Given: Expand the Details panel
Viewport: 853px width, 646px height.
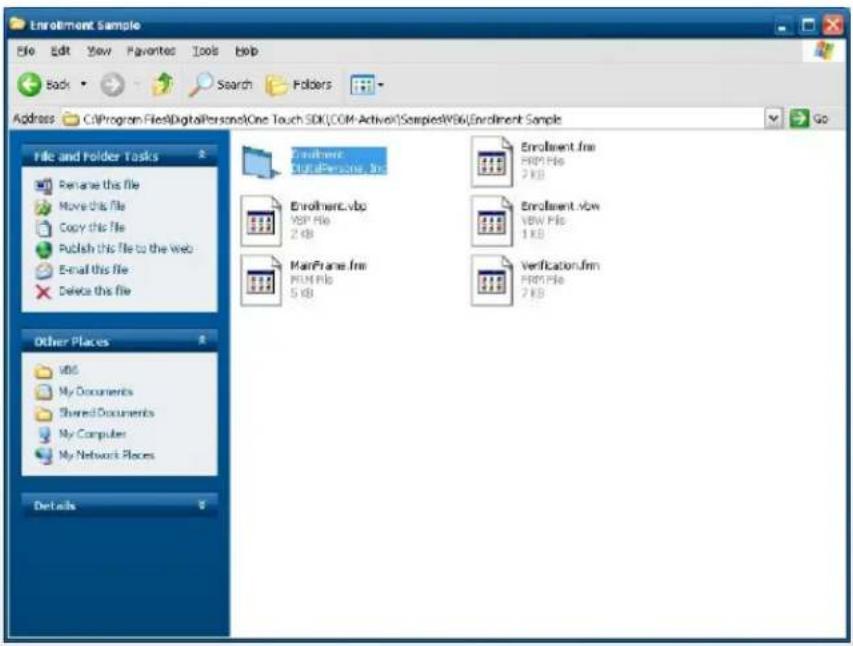Looking at the screenshot, I should pos(202,505).
